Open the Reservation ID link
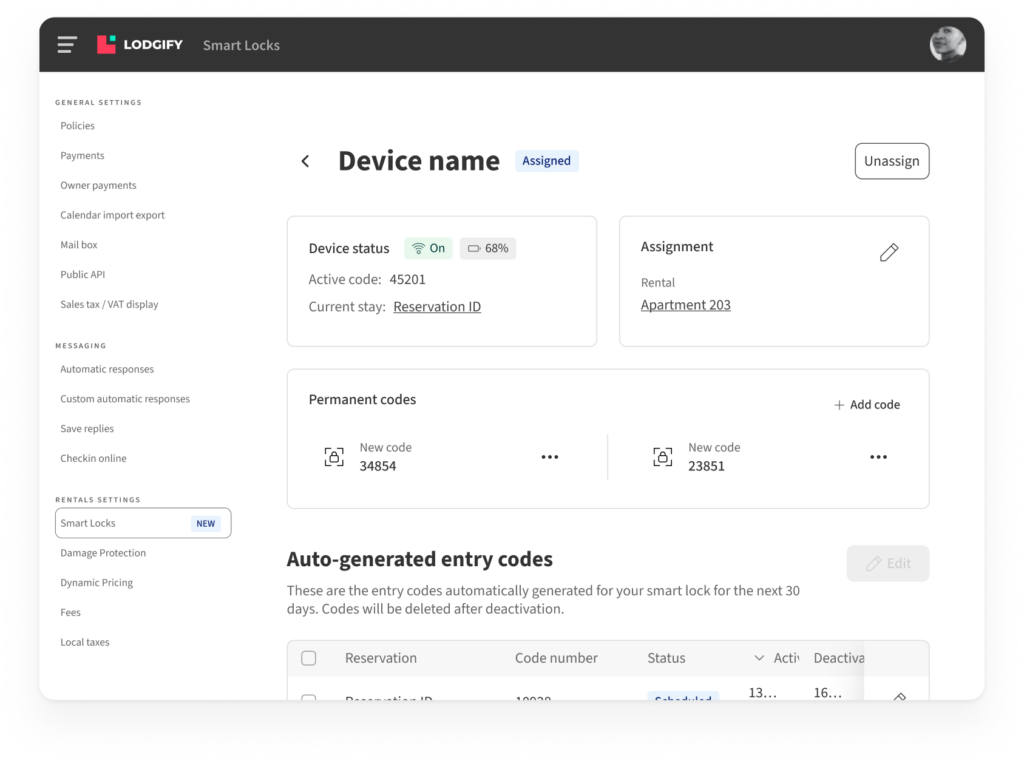The width and height of the screenshot is (1024, 761). 437,307
